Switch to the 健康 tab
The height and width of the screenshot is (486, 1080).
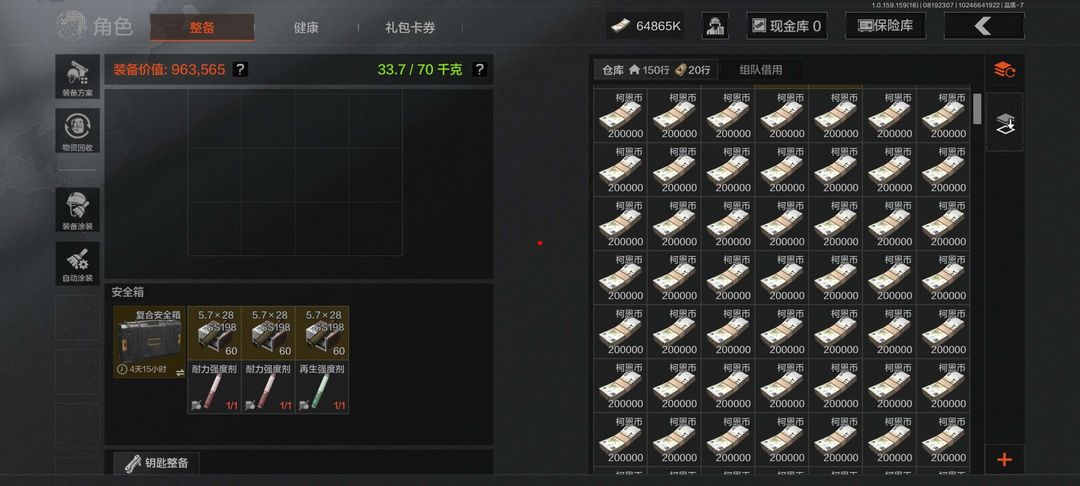pos(306,28)
